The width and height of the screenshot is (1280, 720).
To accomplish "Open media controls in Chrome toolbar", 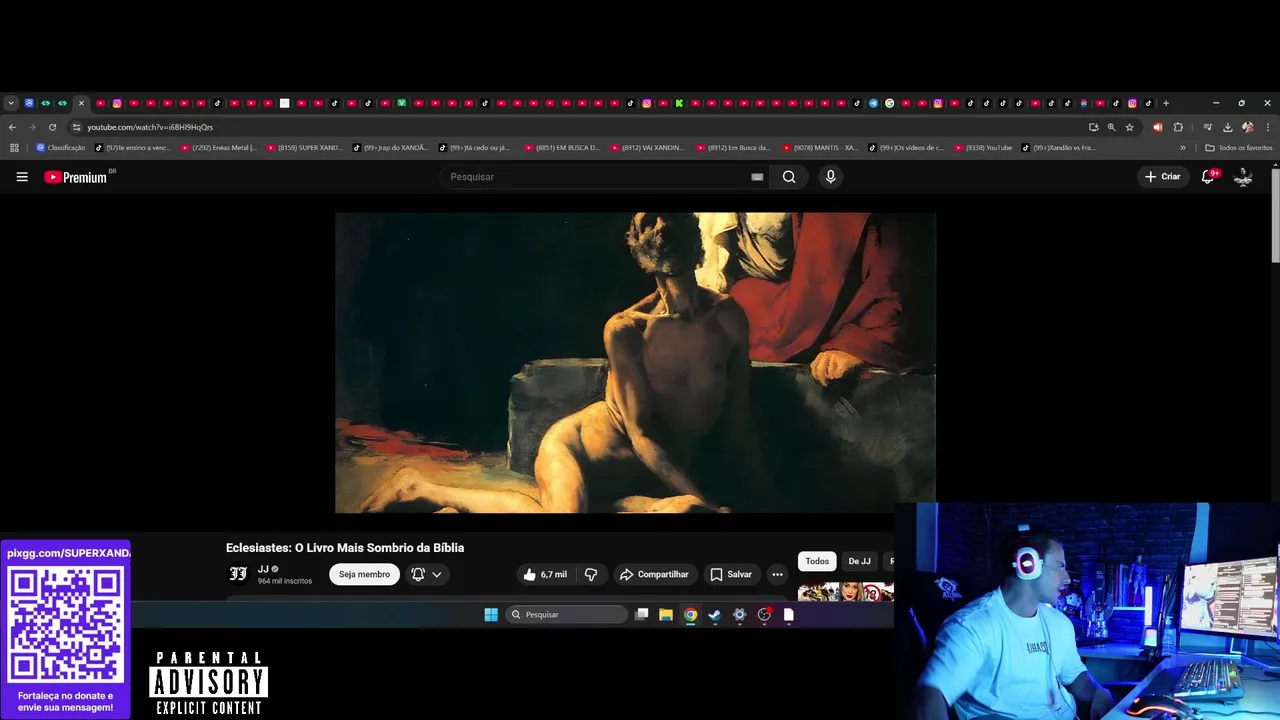I will tap(1208, 127).
